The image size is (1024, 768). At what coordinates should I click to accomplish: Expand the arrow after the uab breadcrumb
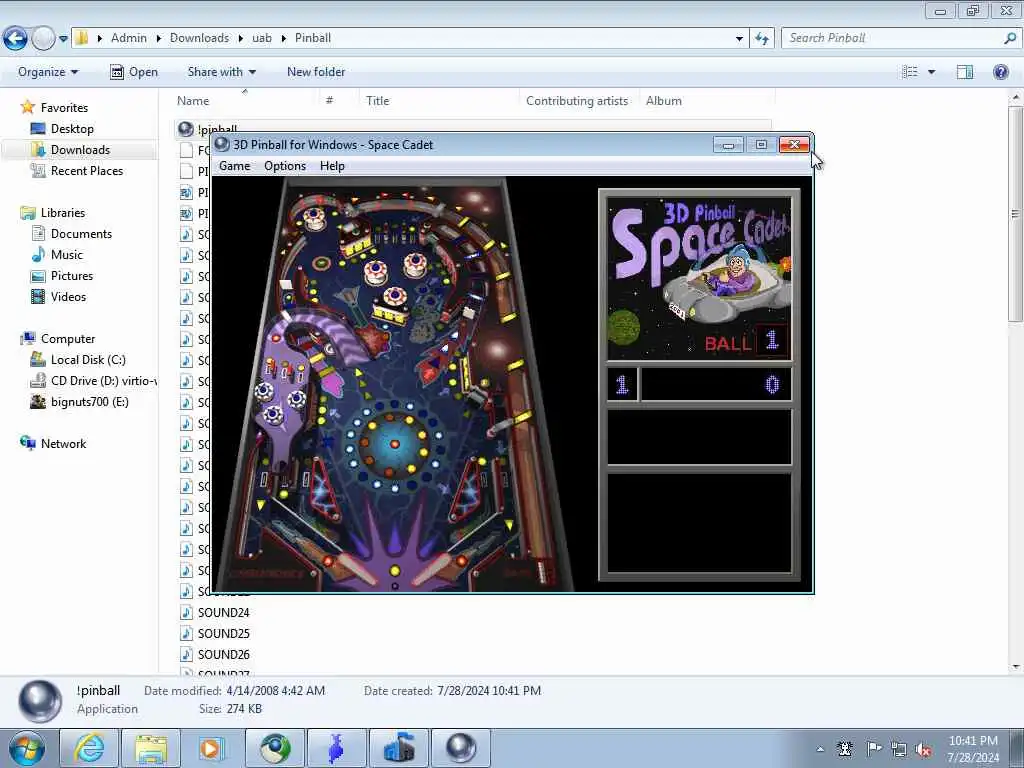pyautogui.click(x=284, y=39)
